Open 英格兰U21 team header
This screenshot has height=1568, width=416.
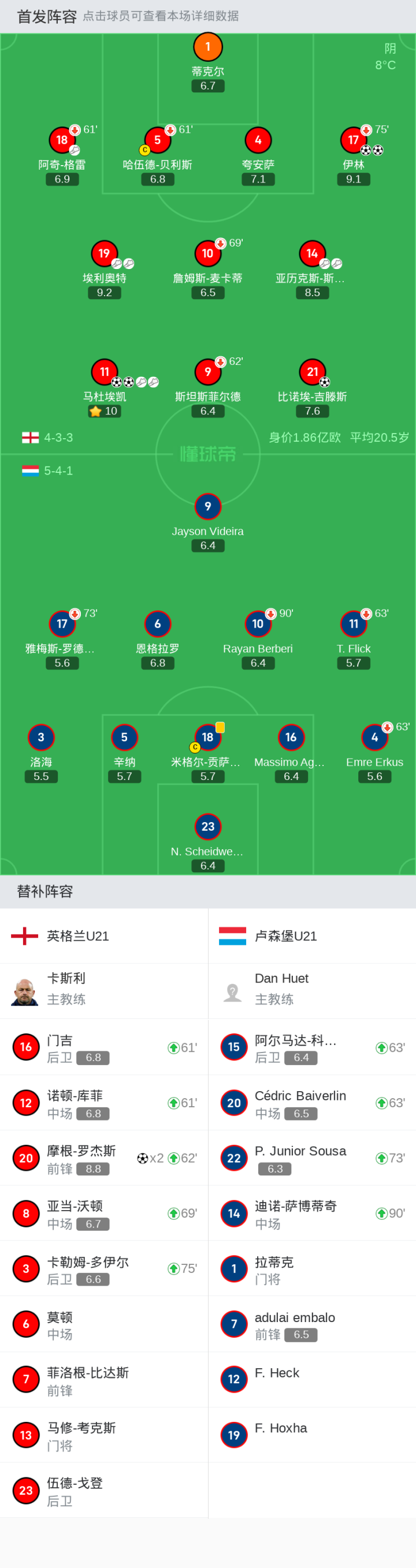pos(104,936)
